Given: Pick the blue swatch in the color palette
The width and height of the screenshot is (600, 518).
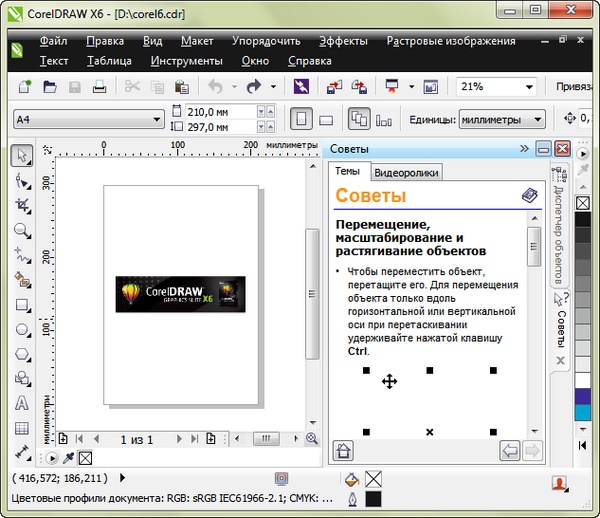Looking at the screenshot, I should (585, 396).
